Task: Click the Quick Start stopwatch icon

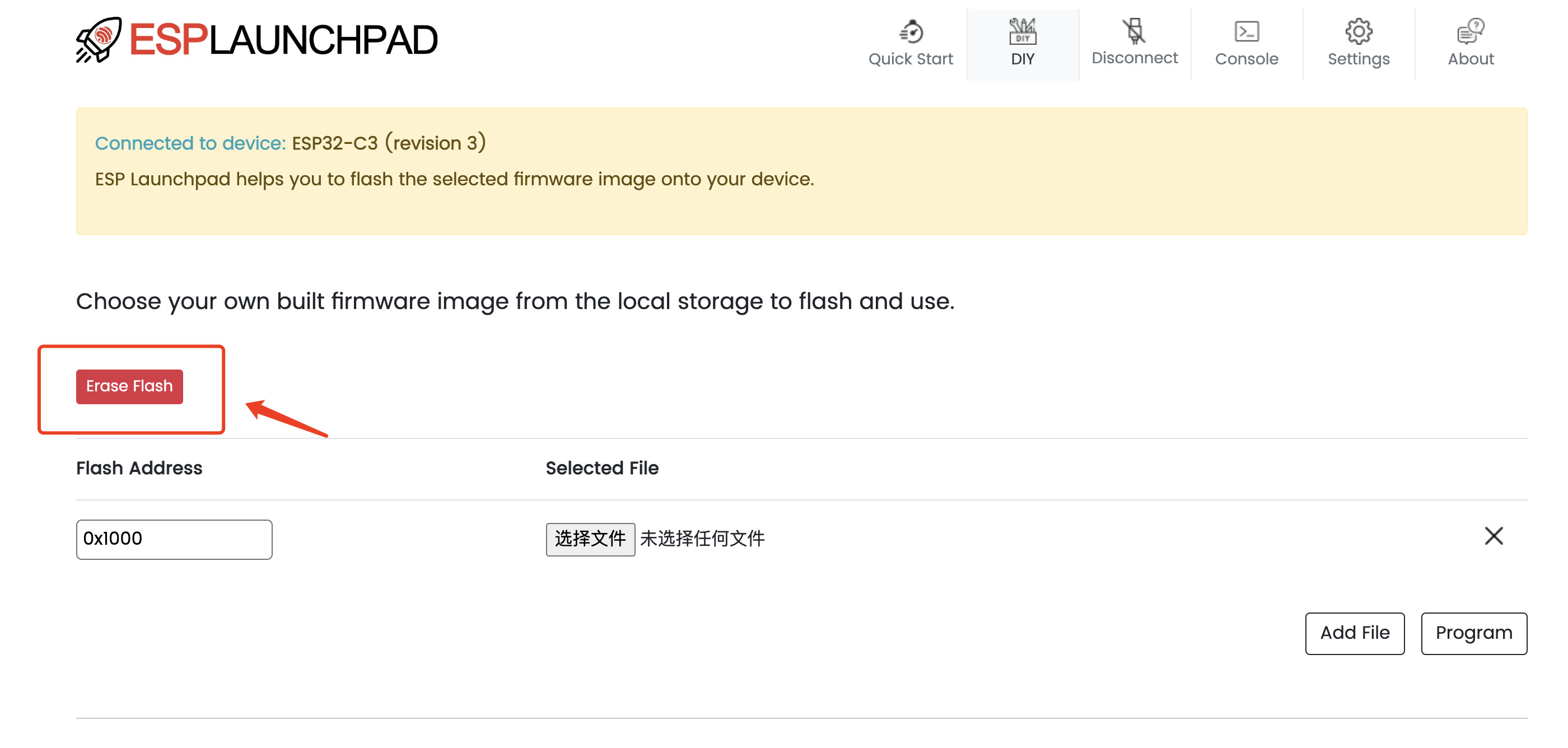Action: [911, 32]
